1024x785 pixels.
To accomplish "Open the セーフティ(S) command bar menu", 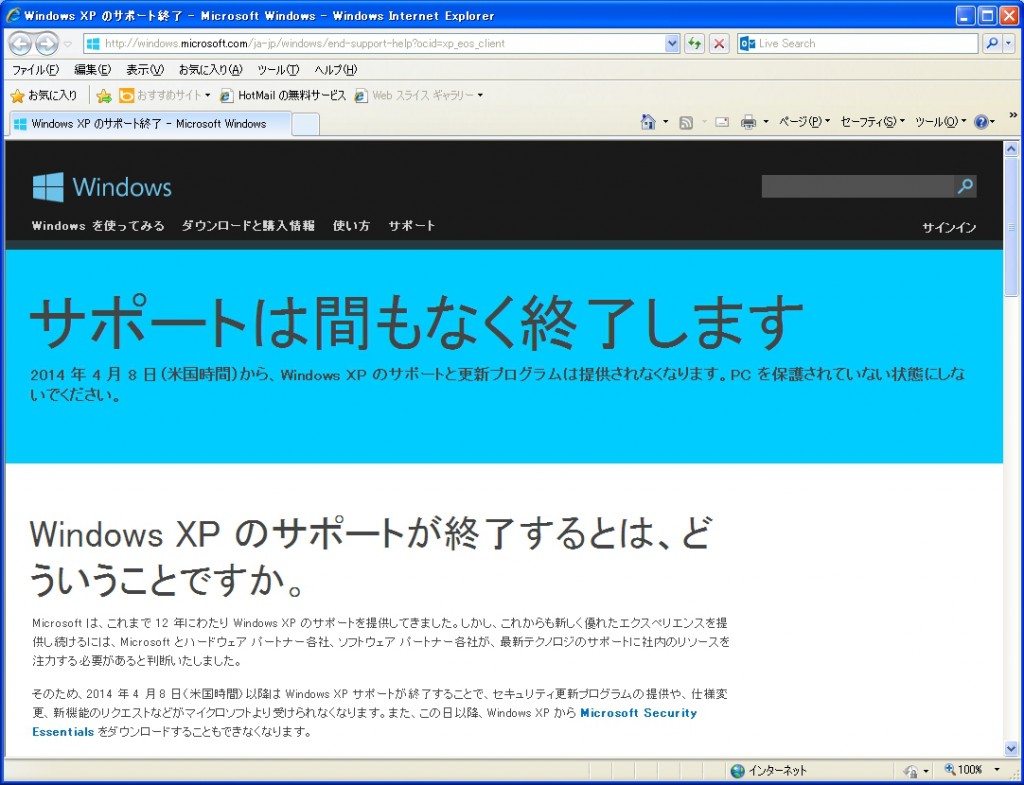I will pyautogui.click(x=872, y=122).
